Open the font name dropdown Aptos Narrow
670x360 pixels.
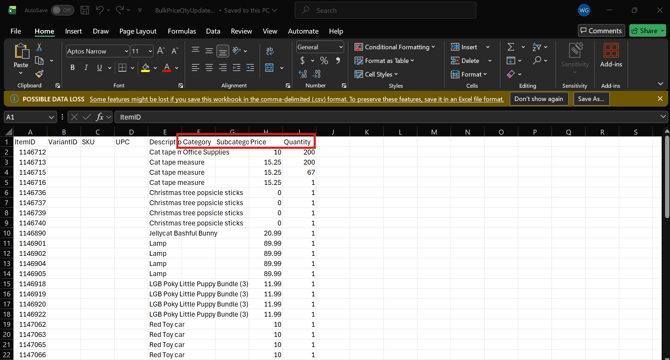[126, 51]
